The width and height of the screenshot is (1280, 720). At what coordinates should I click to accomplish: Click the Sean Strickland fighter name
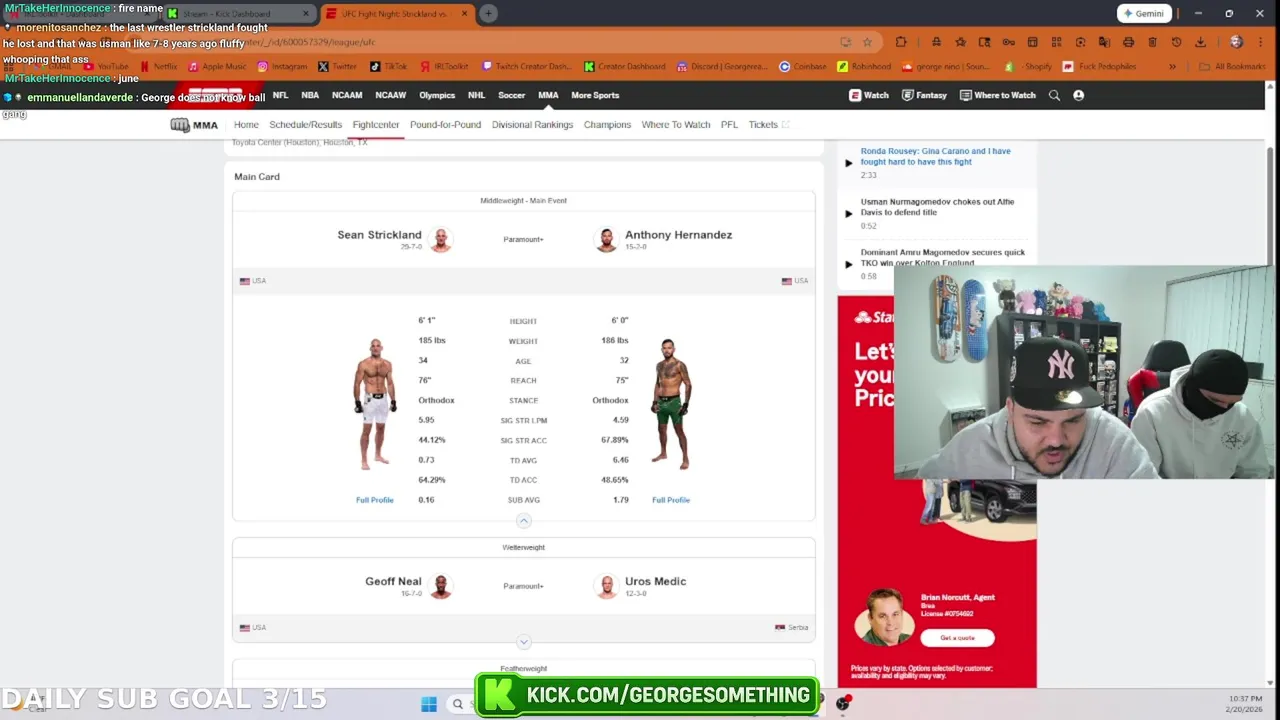(379, 235)
